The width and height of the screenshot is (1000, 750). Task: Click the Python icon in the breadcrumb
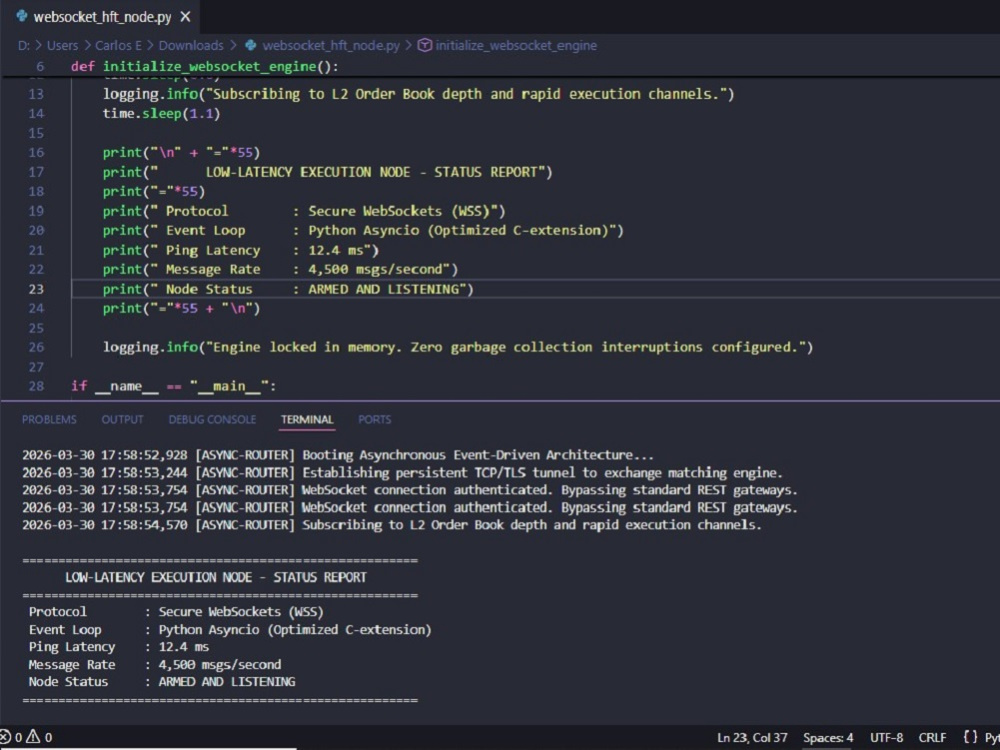pyautogui.click(x=251, y=45)
